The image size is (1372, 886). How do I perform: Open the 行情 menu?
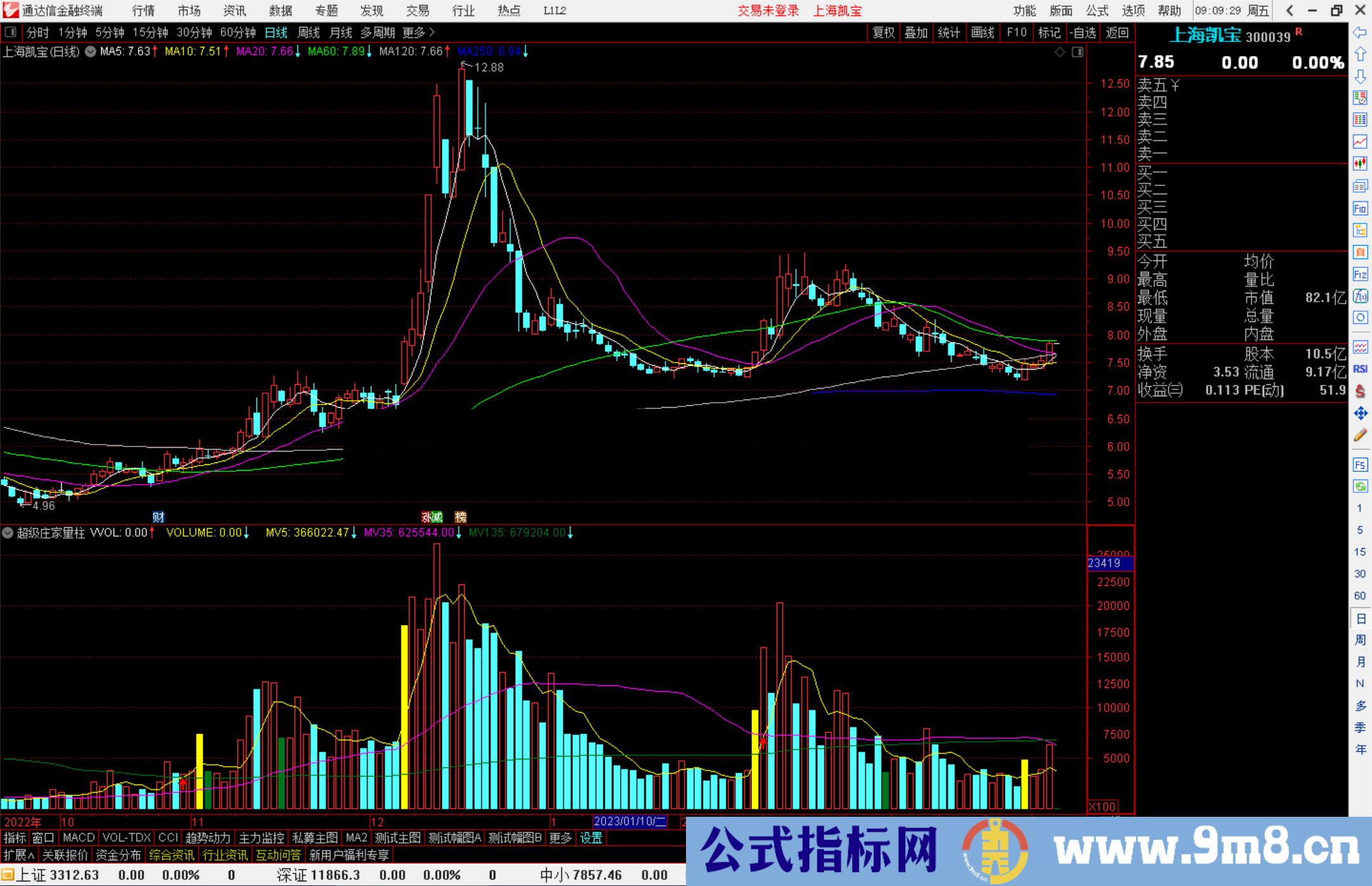(144, 11)
